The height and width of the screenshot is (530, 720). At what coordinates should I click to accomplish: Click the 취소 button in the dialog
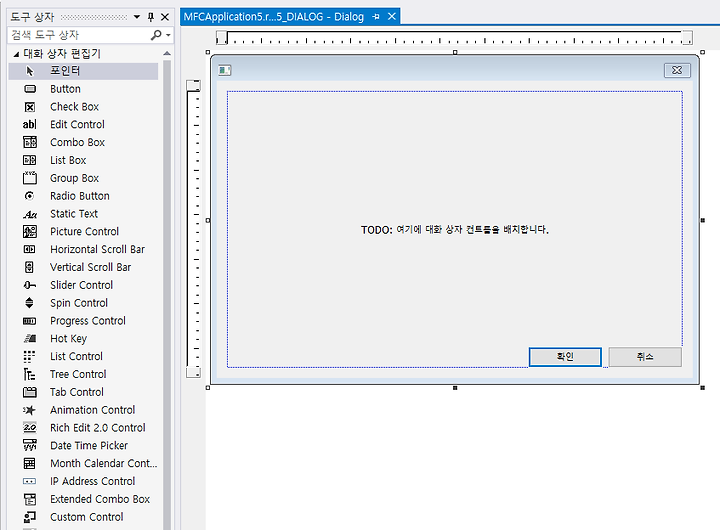(x=645, y=357)
